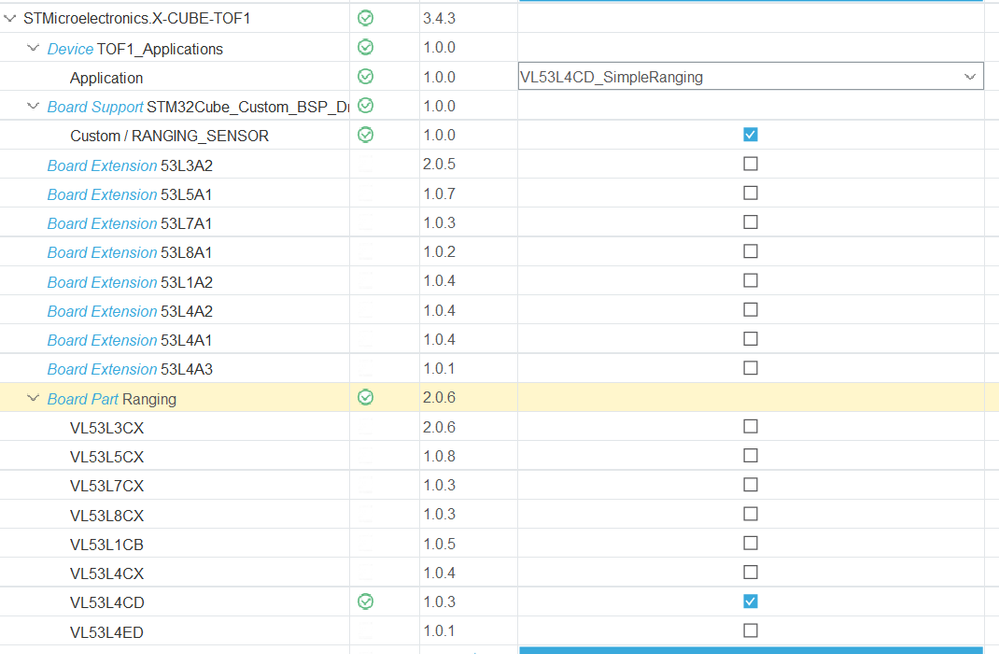Open Board Extension link for 53L1A2
999x654 pixels.
point(102,282)
